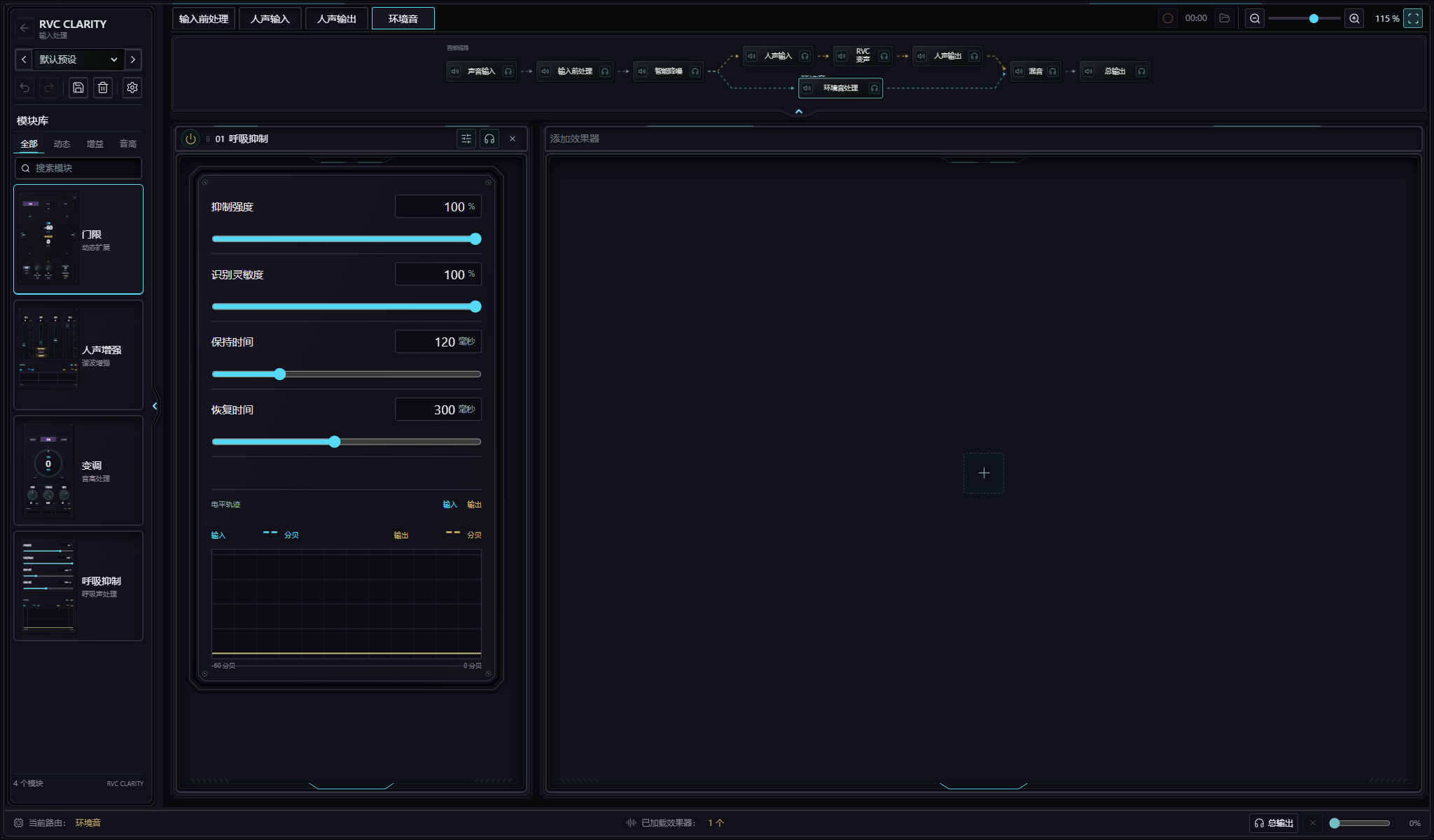This screenshot has height=840, width=1434.
Task: Open the 默认预设 preset dropdown
Action: 78,59
